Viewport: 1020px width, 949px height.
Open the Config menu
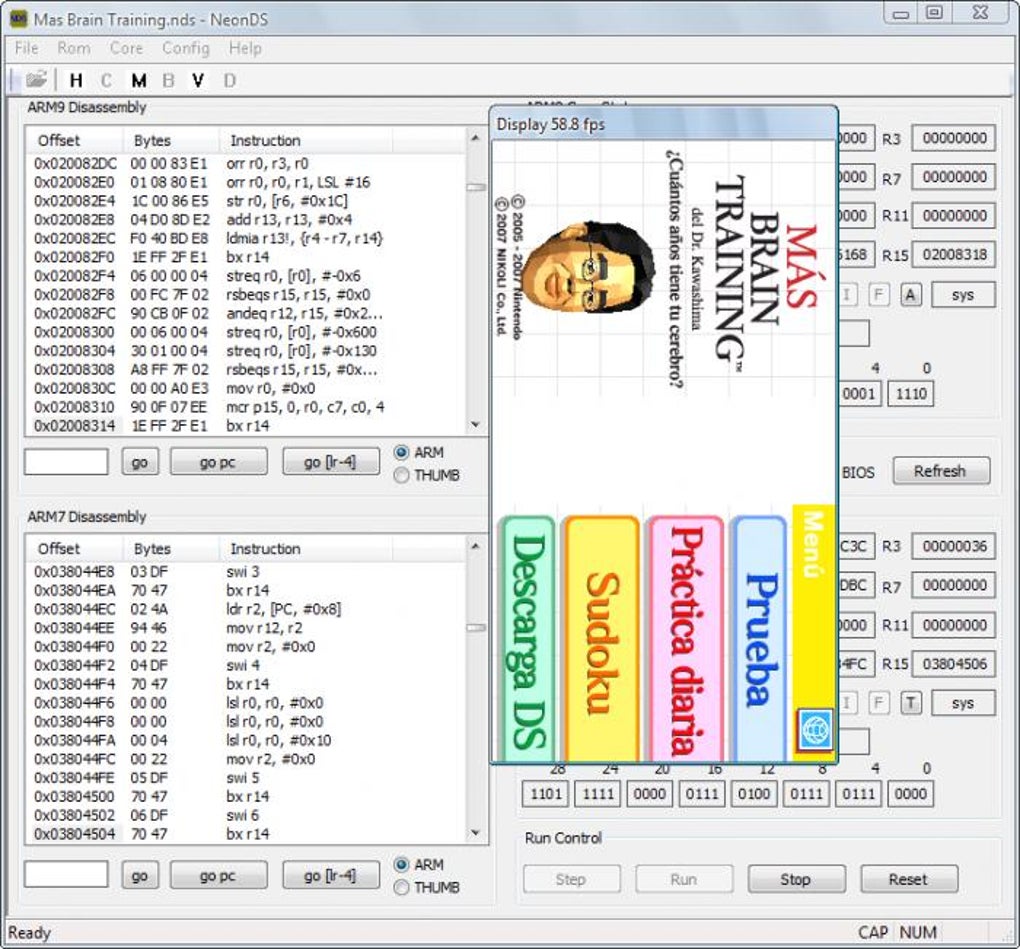[186, 48]
